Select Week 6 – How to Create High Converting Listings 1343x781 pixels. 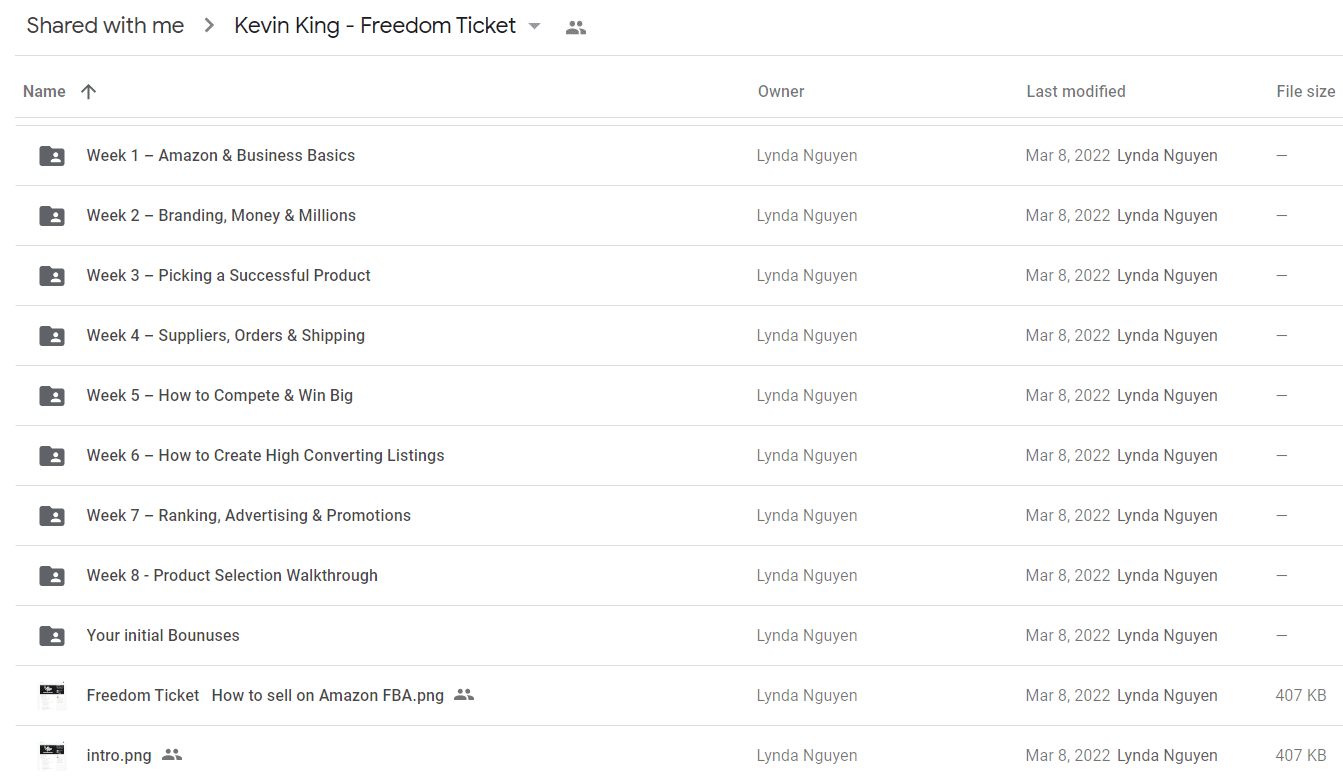265,455
